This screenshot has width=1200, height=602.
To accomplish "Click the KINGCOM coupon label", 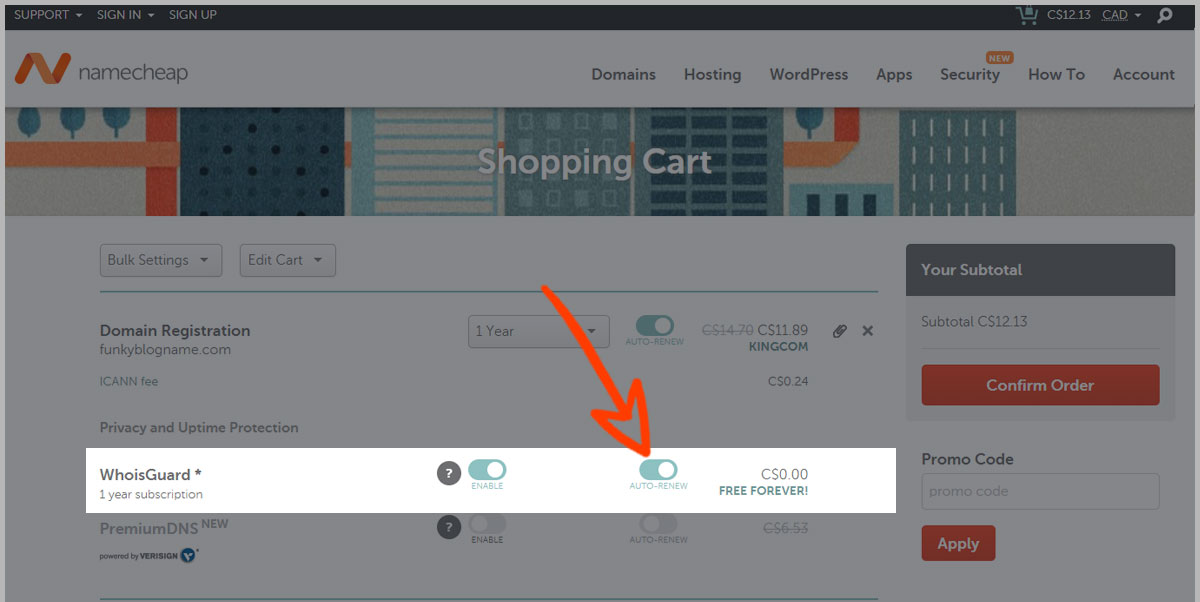I will (778, 347).
